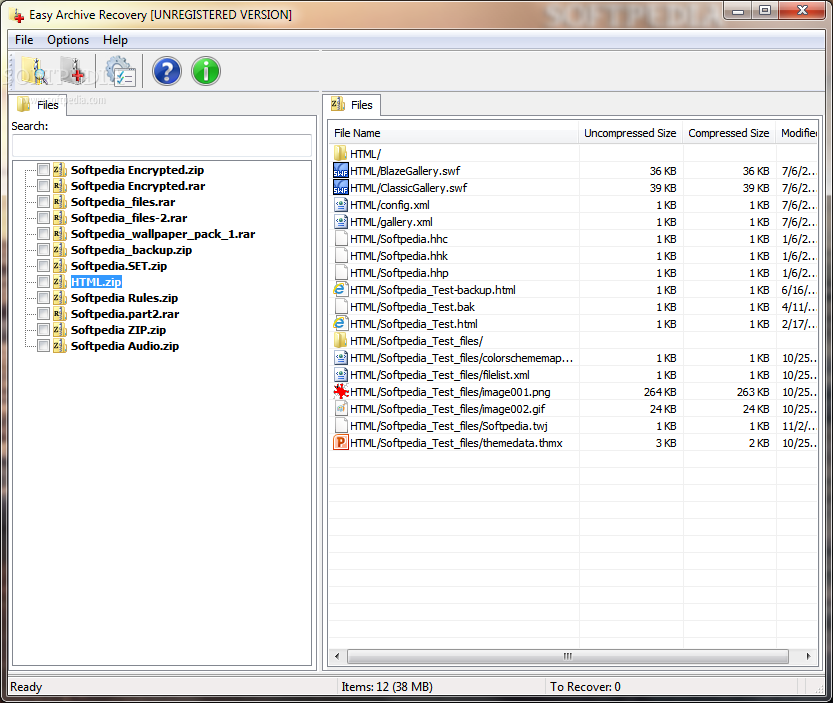Select HTML/Softpedia_Test.bak file name
Image resolution: width=833 pixels, height=703 pixels.
coord(412,307)
